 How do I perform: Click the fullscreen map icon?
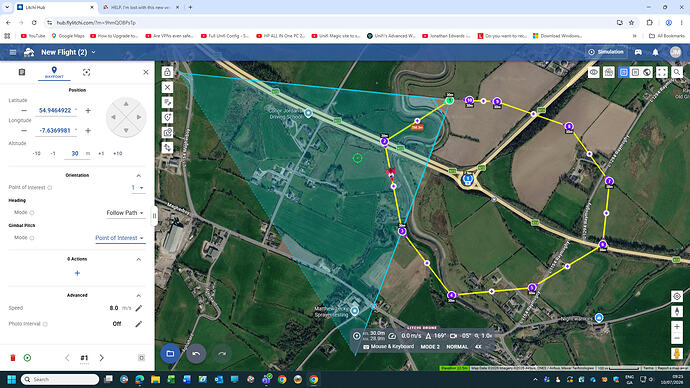coord(662,72)
